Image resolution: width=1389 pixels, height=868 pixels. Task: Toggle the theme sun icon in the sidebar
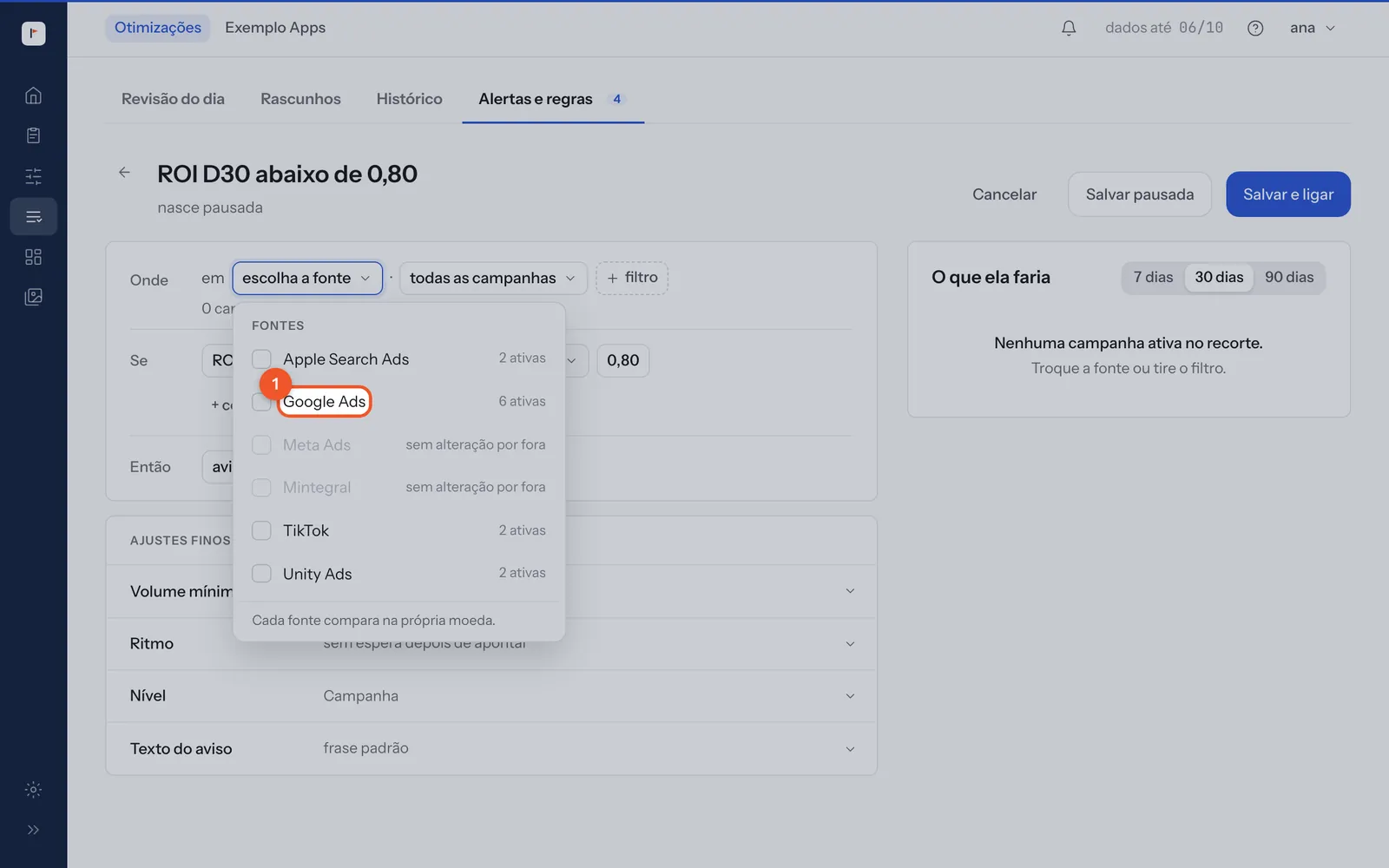point(33,790)
